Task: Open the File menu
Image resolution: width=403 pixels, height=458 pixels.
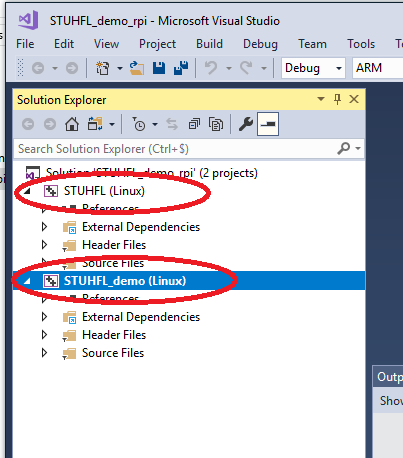Action: (x=25, y=44)
